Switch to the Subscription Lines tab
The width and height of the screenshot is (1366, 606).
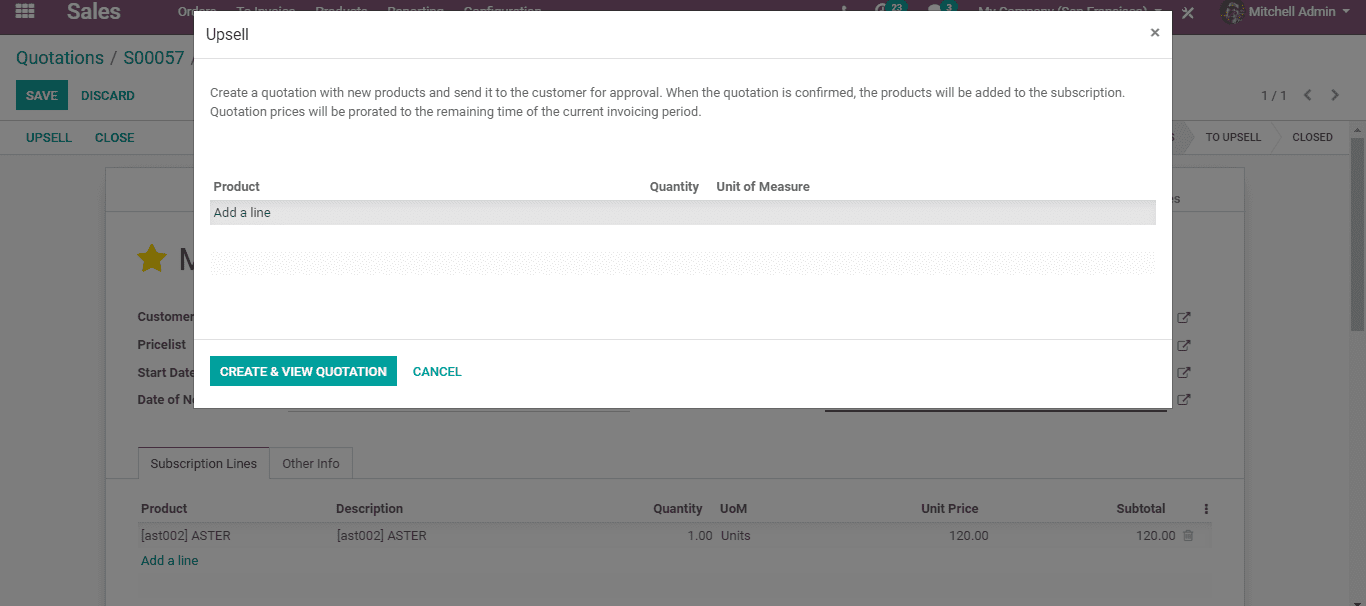[204, 463]
